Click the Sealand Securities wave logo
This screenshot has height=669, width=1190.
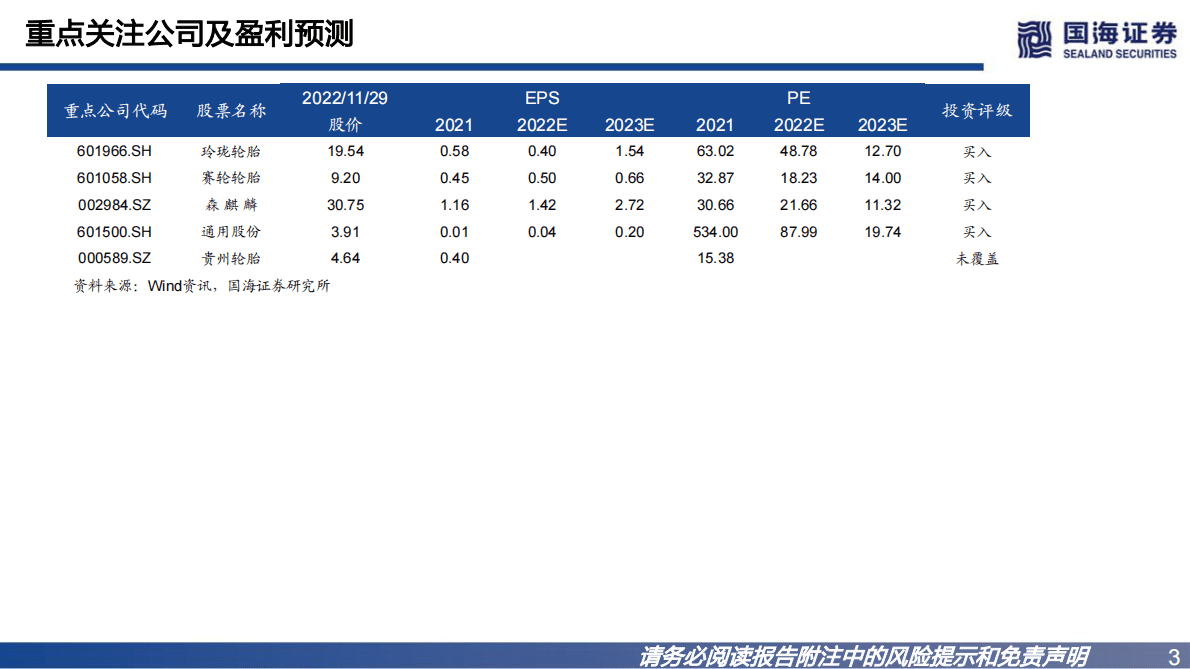1032,38
